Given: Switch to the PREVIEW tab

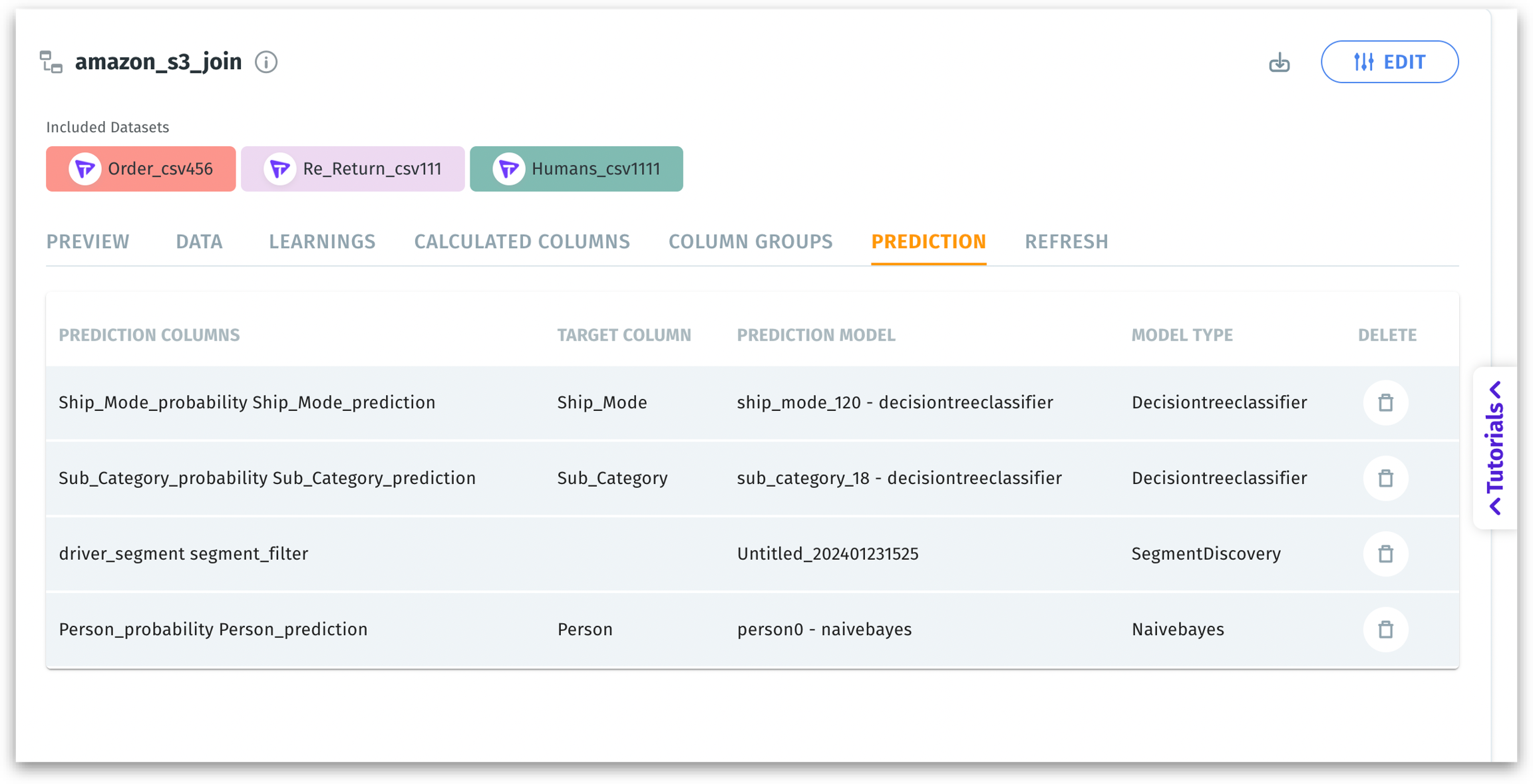Looking at the screenshot, I should [88, 241].
